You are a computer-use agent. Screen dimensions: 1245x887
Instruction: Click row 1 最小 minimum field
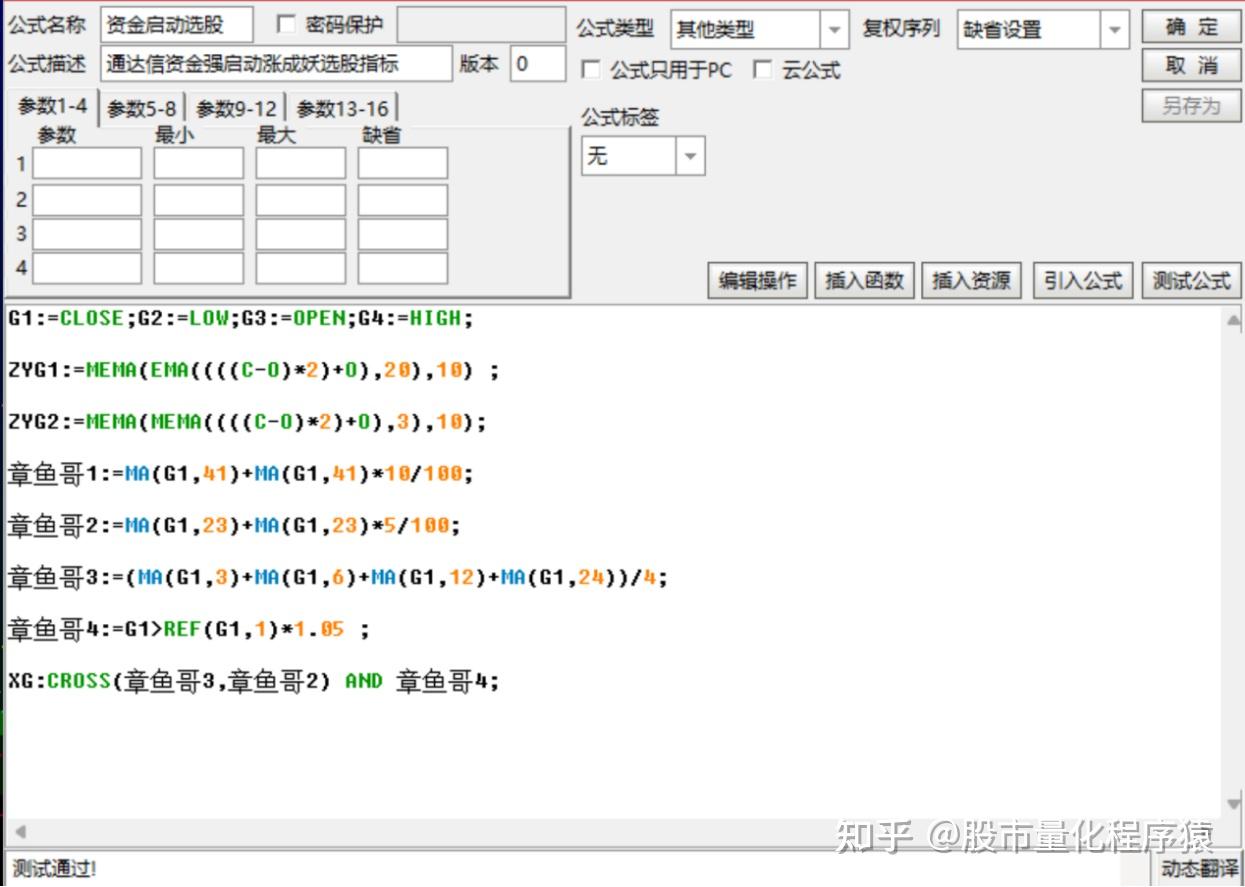199,163
